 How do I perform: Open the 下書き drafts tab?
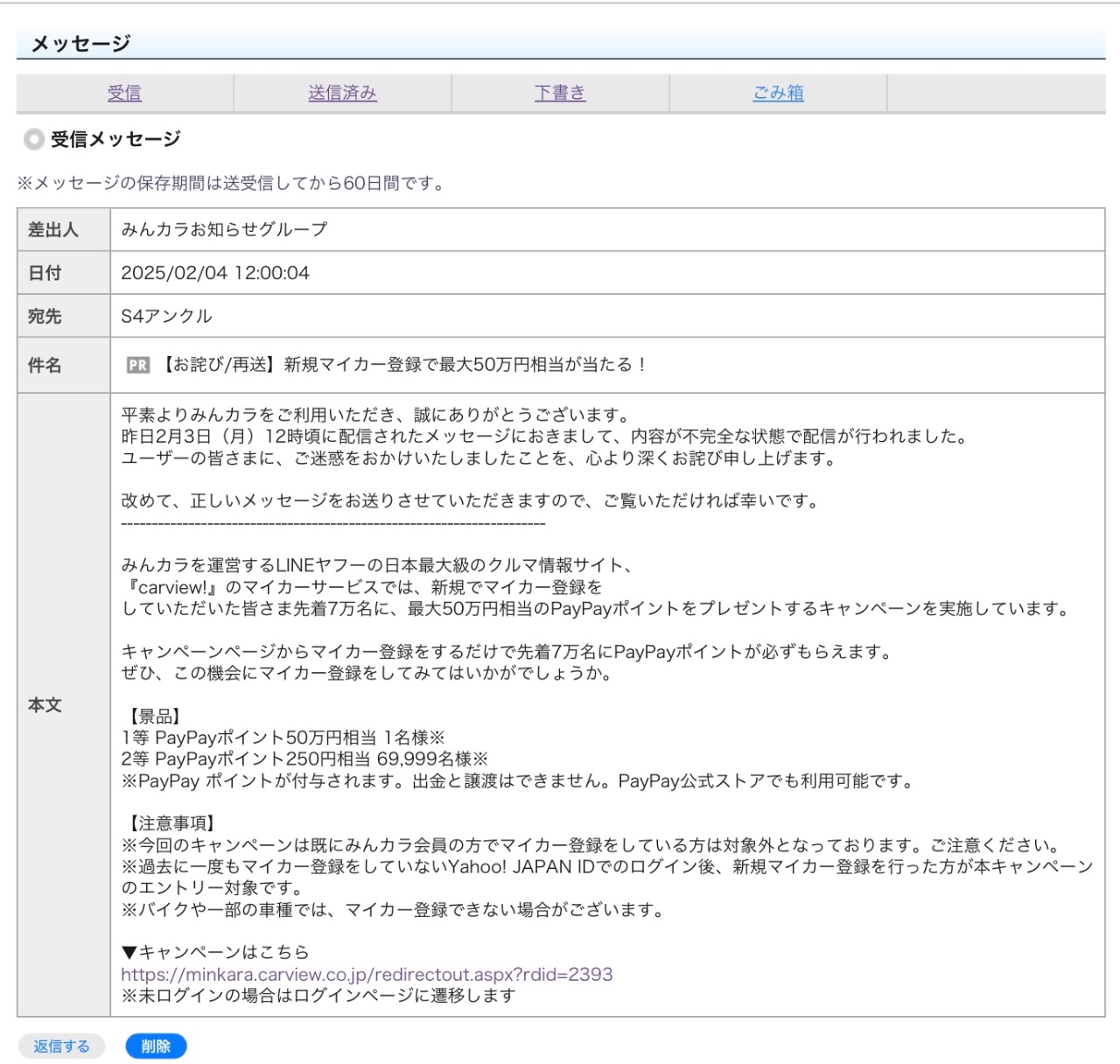click(x=560, y=93)
